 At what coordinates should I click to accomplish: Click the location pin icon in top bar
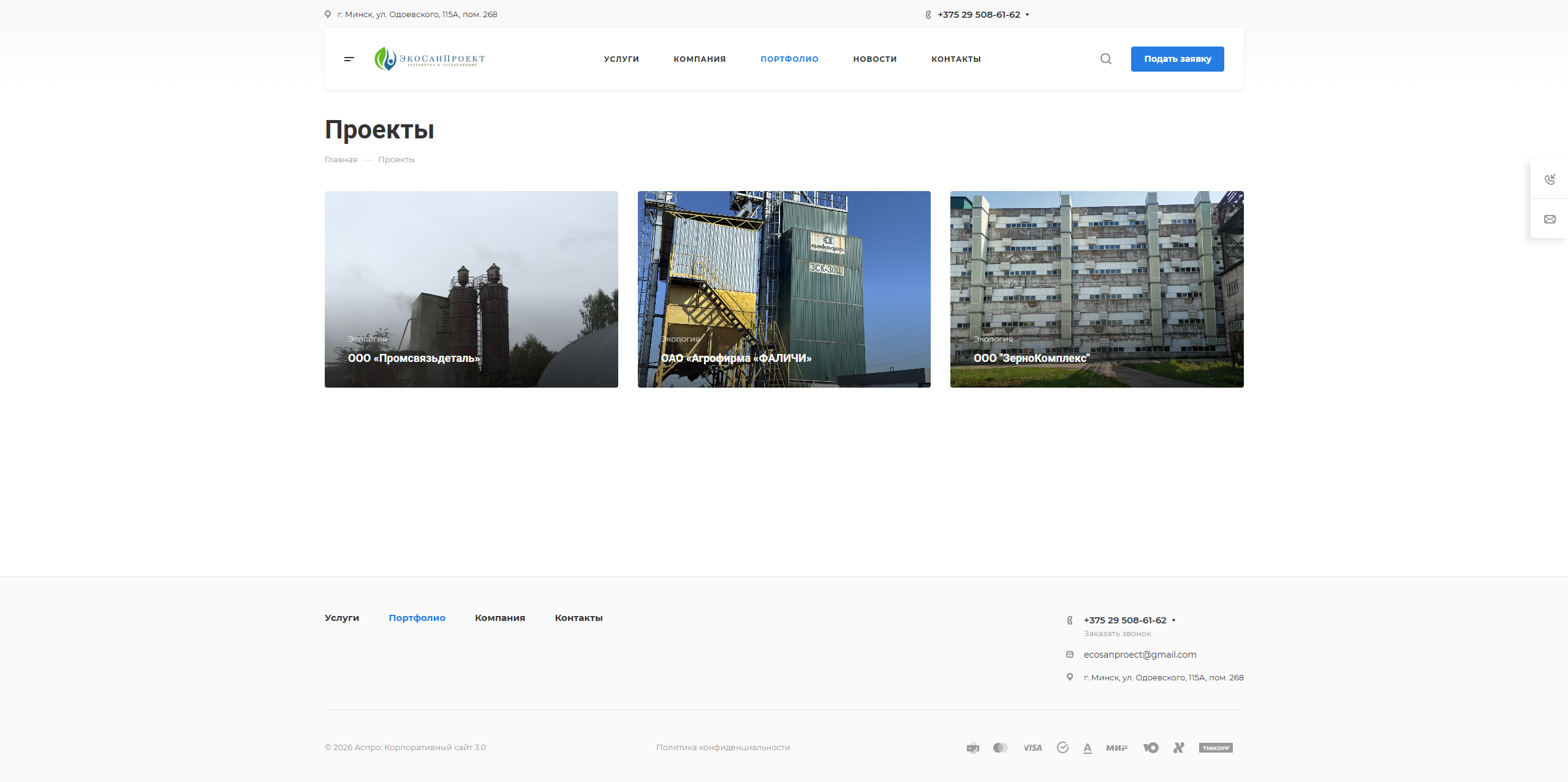pyautogui.click(x=328, y=13)
